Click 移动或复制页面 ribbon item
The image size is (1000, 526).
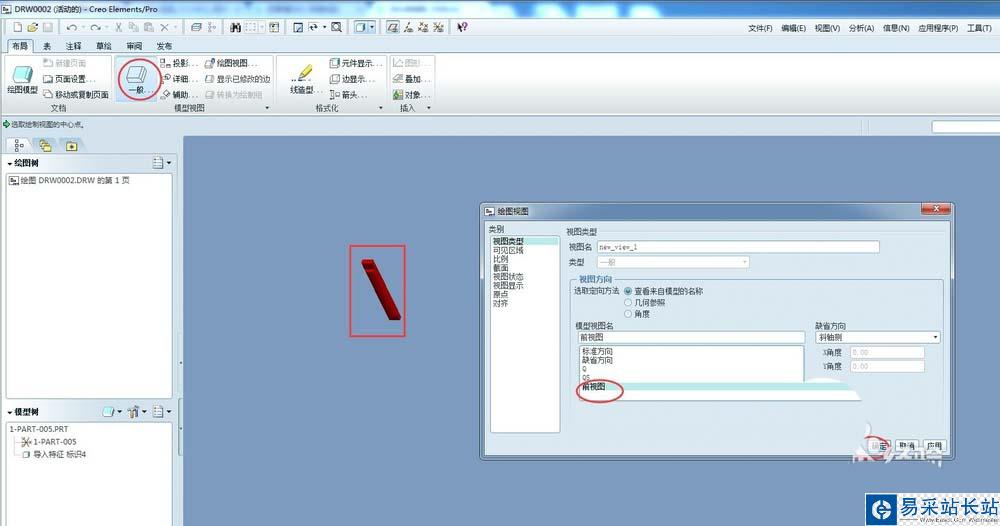[x=75, y=94]
